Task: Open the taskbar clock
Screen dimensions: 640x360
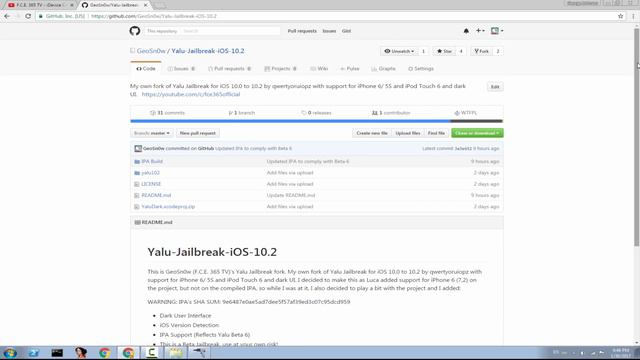Action: tap(621, 353)
